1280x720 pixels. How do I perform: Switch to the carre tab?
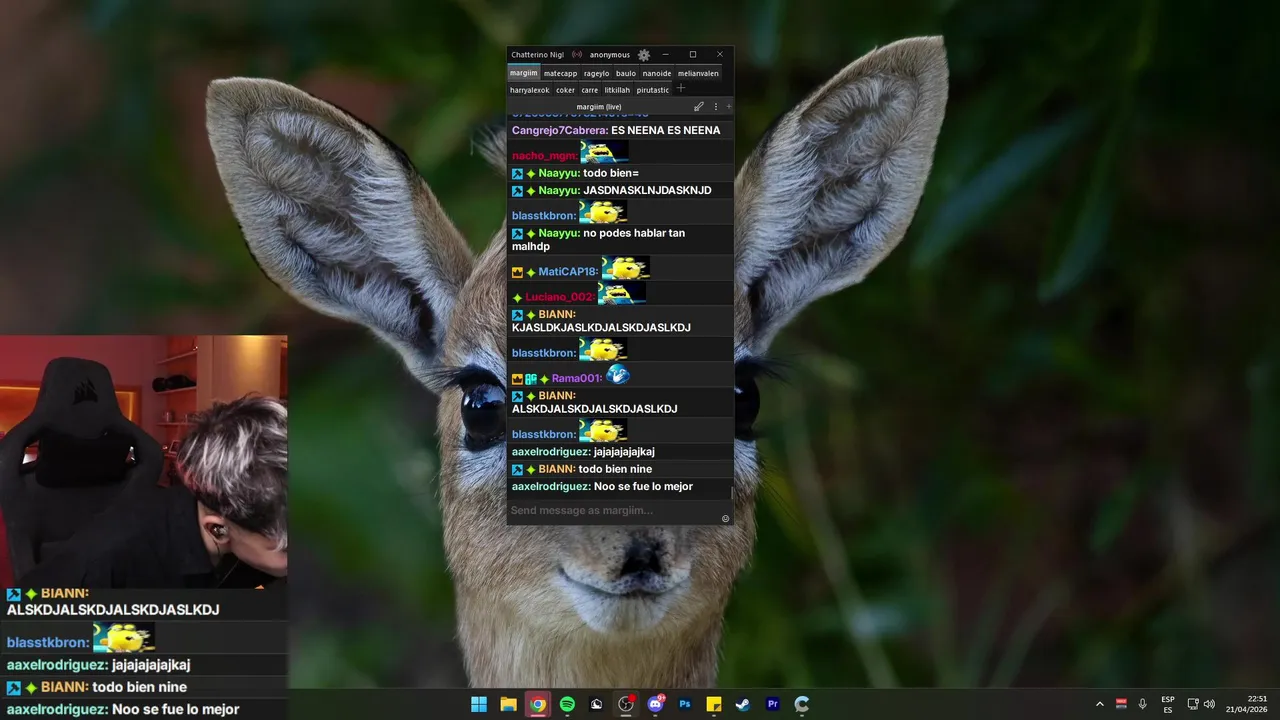pos(589,90)
